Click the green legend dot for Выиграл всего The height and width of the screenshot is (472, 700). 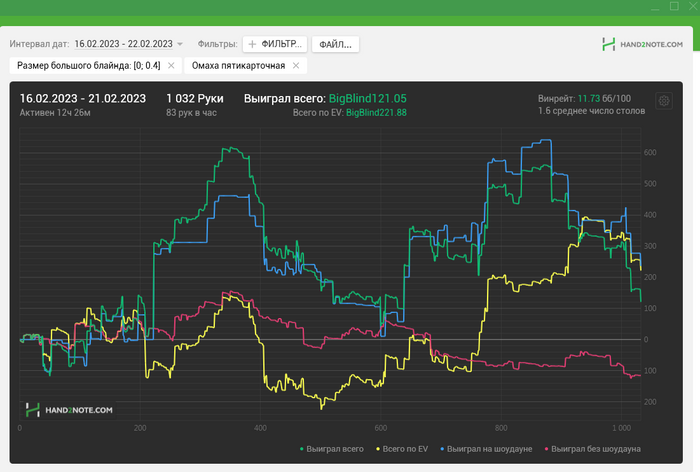click(x=302, y=449)
